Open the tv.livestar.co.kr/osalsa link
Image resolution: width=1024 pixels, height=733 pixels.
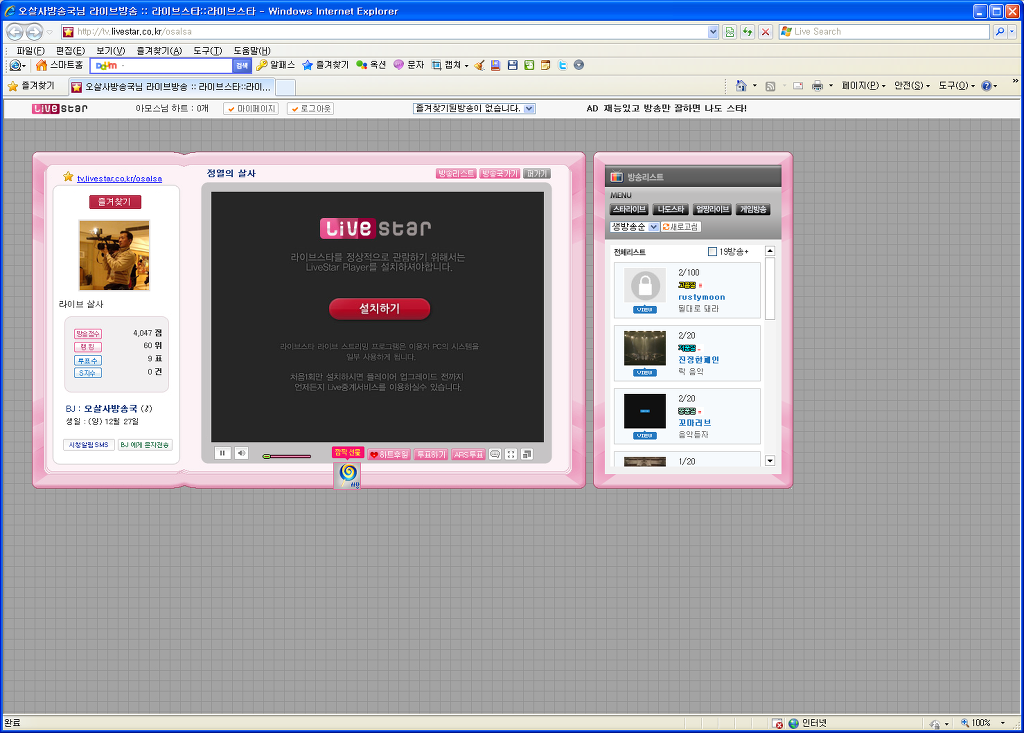pos(120,178)
